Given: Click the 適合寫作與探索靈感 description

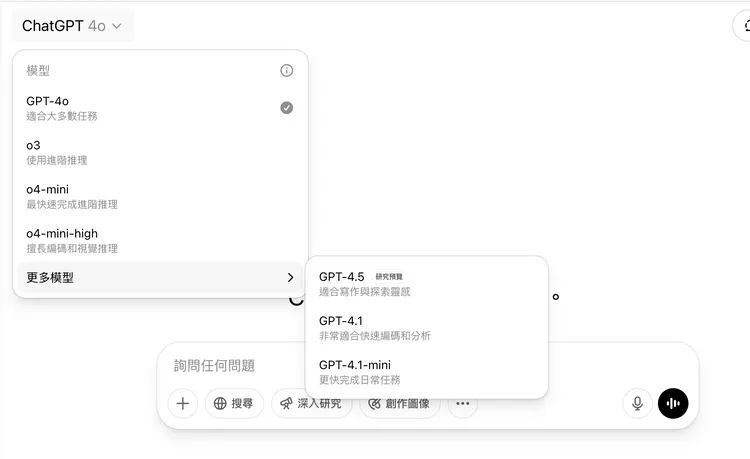Looking at the screenshot, I should 365,292.
